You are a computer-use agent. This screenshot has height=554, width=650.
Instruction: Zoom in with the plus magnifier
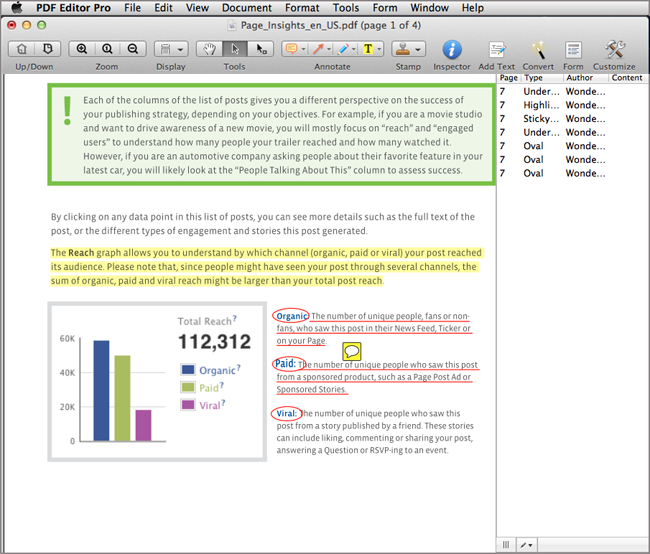82,49
